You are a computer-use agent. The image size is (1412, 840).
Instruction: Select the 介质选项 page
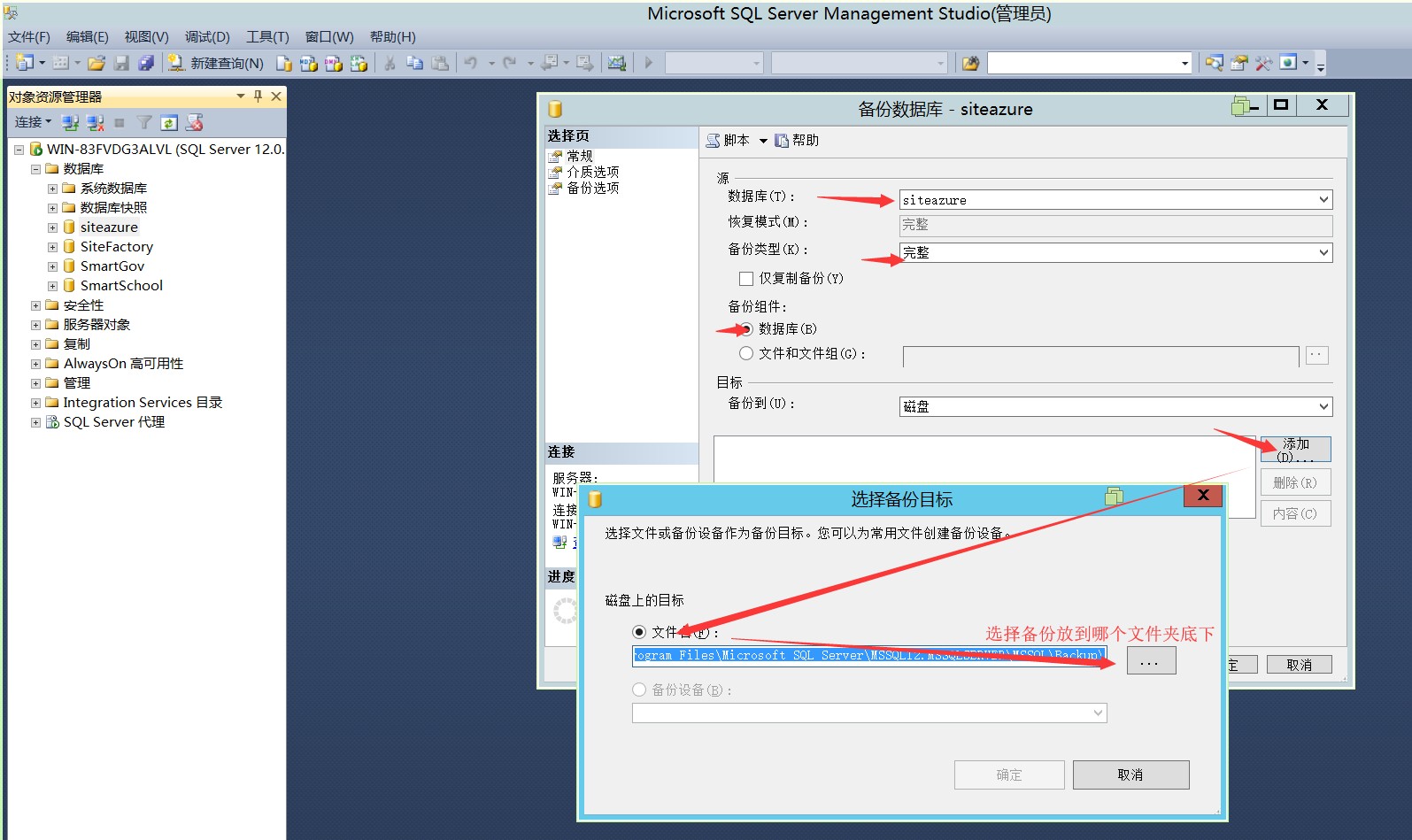(x=592, y=172)
